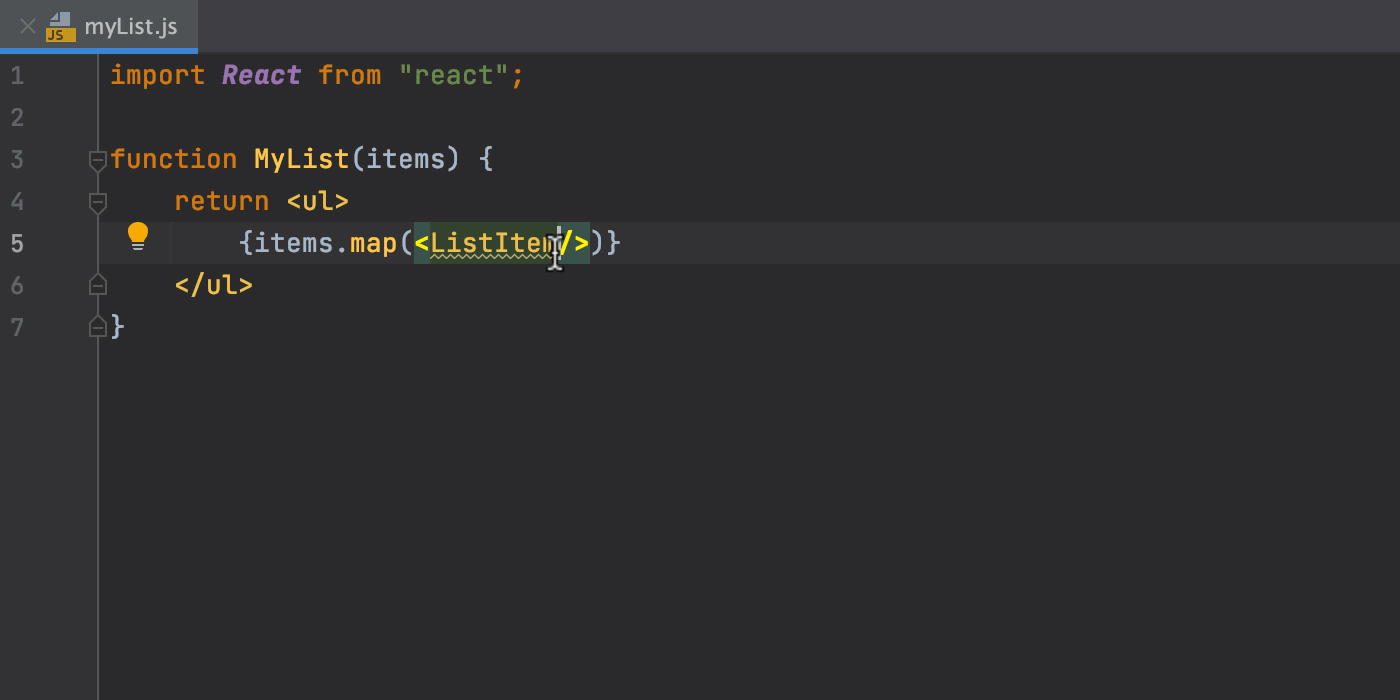Collapse the MyList function fold marker on line 3
Screen dimensions: 1400x700
(x=98, y=160)
